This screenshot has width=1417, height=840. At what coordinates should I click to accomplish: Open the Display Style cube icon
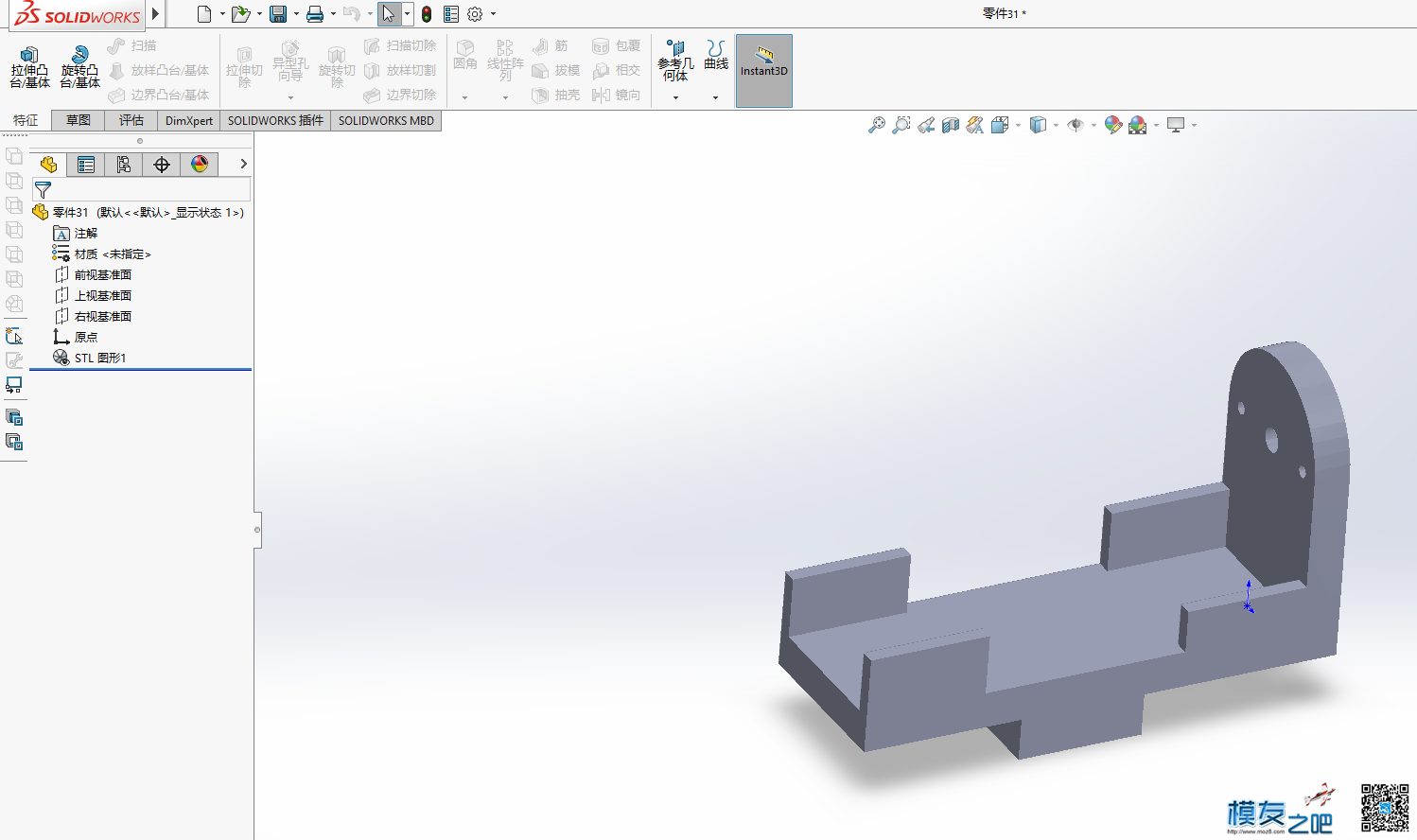[1038, 125]
